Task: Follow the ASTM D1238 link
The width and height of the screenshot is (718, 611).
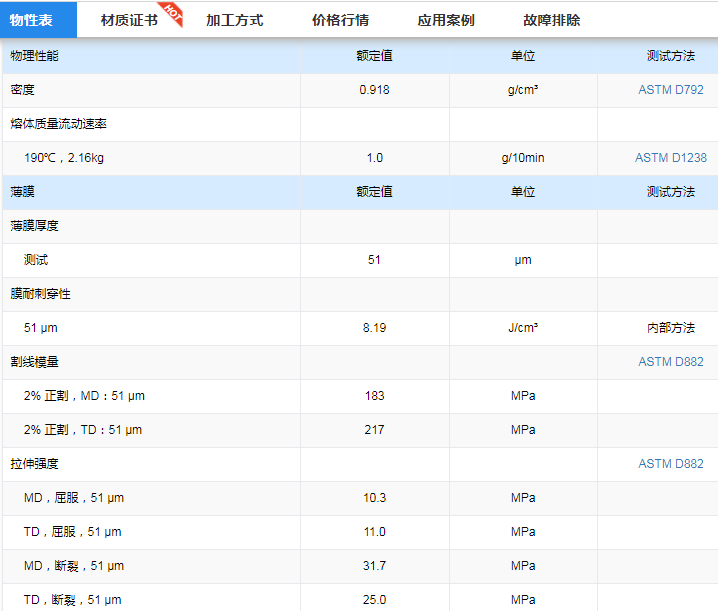Action: 670,158
